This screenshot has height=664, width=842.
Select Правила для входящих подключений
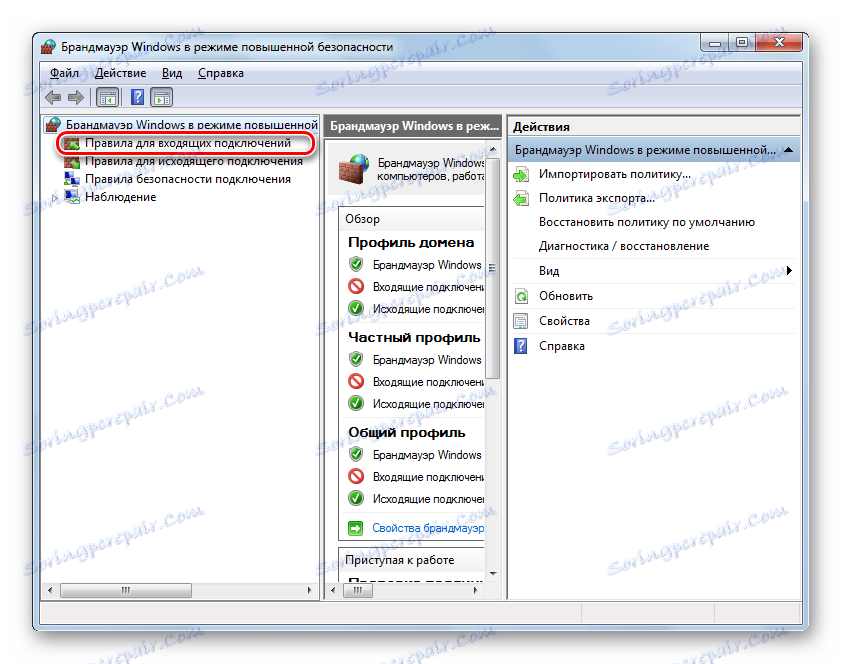point(188,143)
